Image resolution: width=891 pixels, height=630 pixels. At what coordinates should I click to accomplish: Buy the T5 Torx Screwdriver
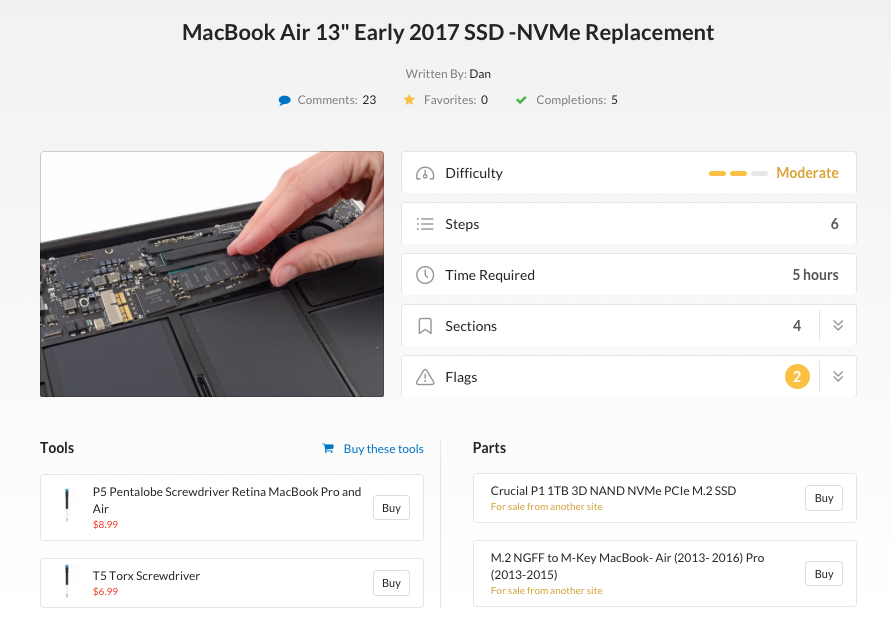coord(392,583)
